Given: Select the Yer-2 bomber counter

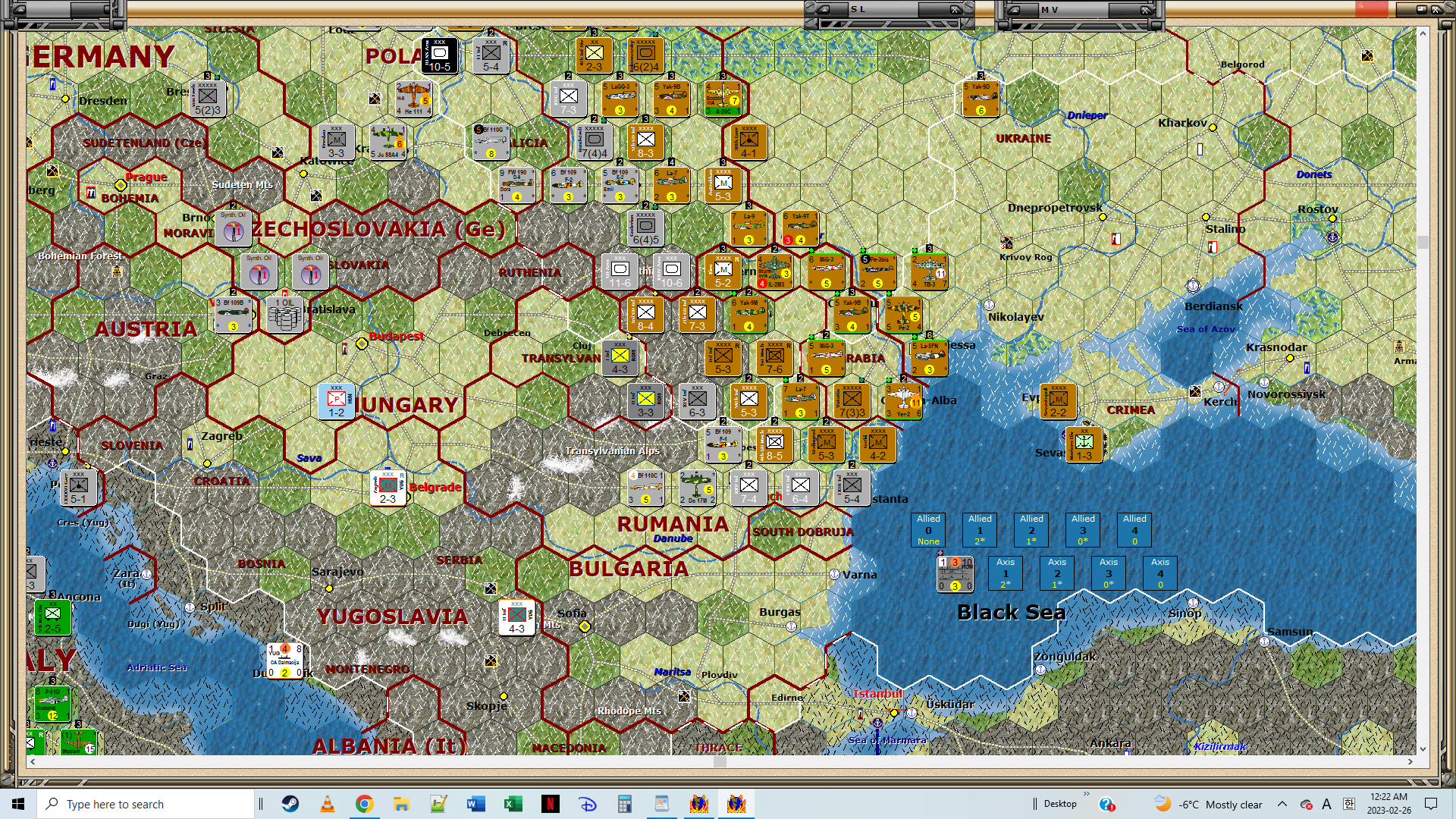Looking at the screenshot, I should pos(903,401).
